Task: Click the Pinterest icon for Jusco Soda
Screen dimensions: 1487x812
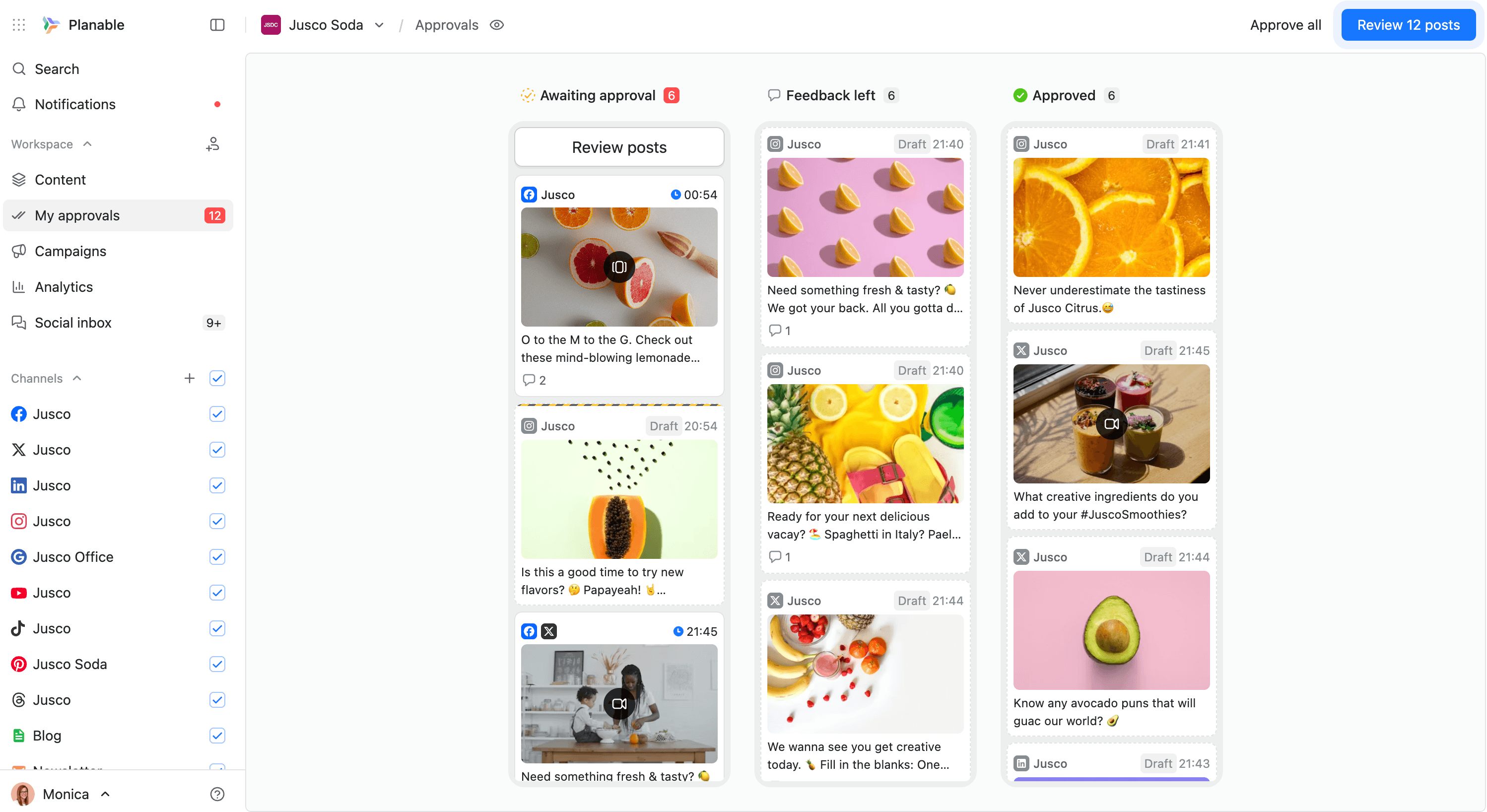Action: 19,665
